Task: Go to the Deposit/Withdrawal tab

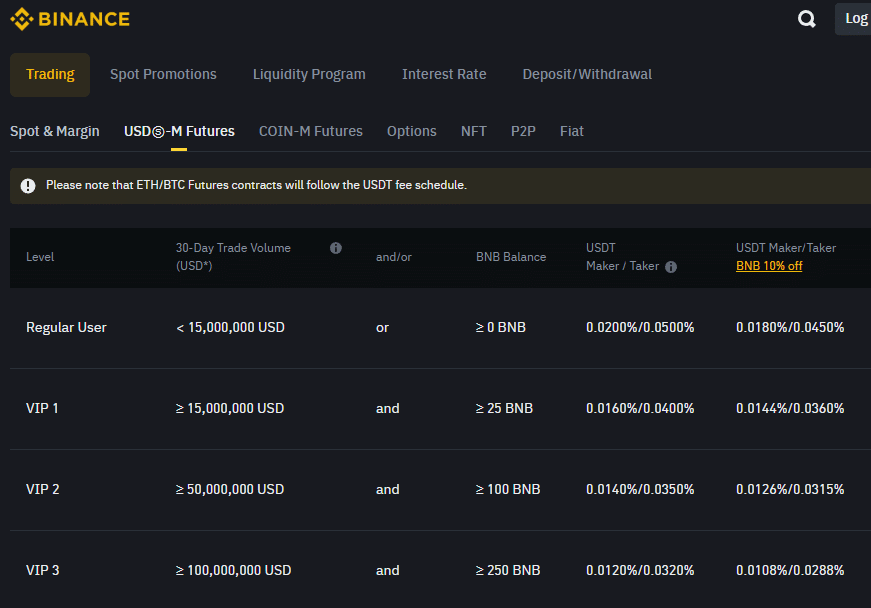Action: tap(587, 74)
